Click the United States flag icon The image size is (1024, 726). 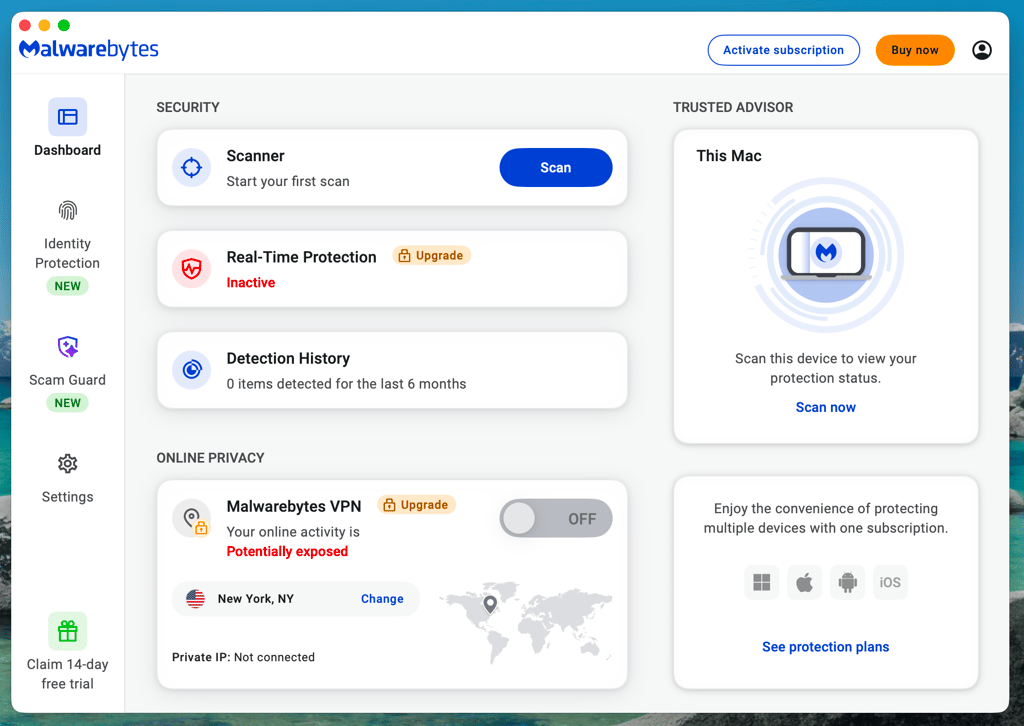[195, 599]
